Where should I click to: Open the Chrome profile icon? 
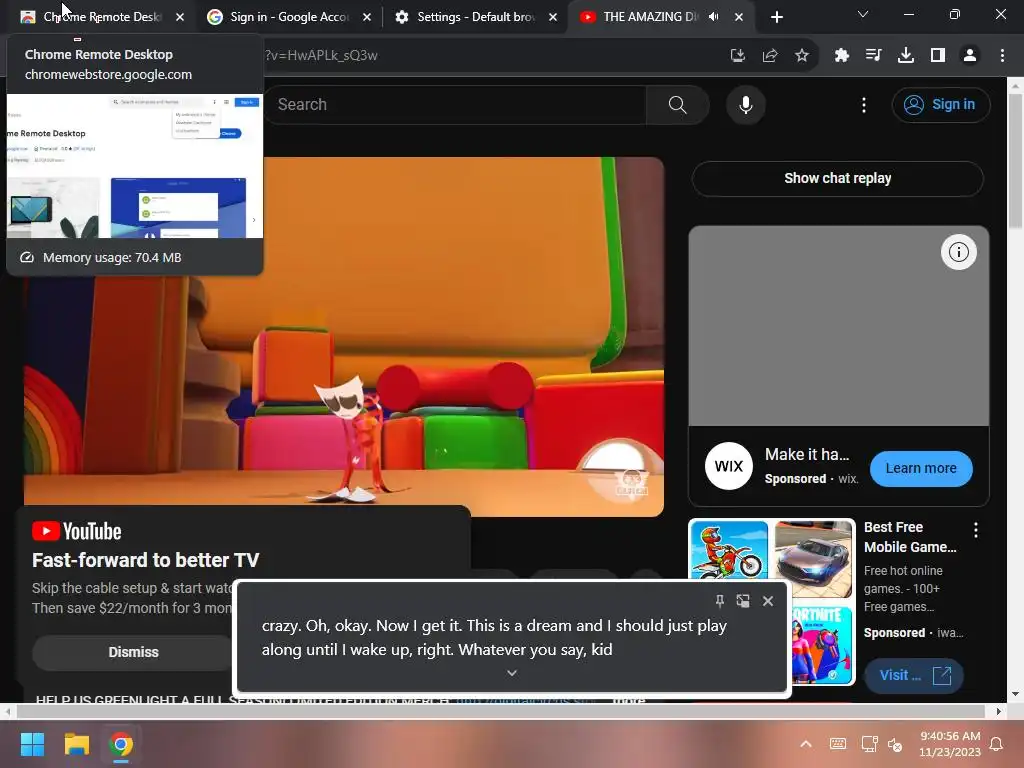[x=970, y=56]
